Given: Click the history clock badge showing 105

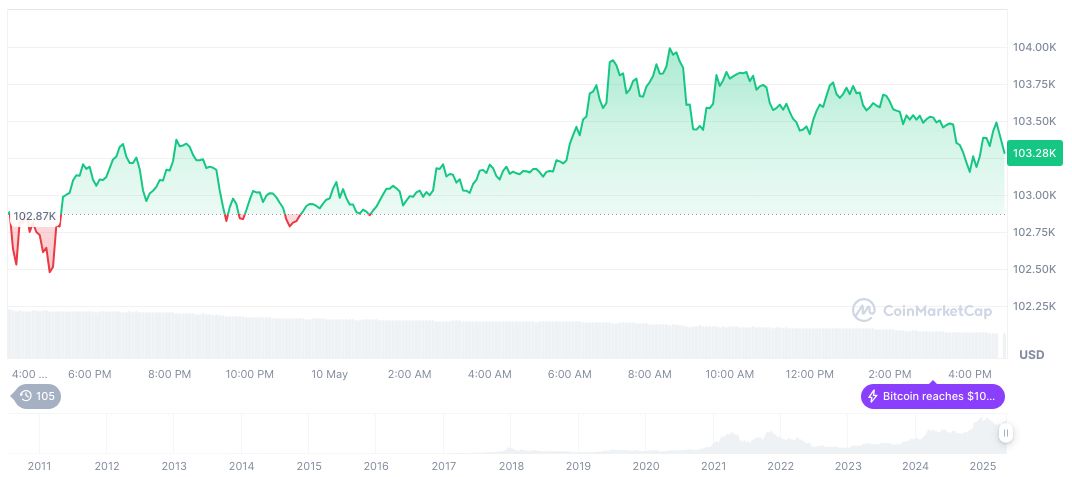Looking at the screenshot, I should click(36, 397).
